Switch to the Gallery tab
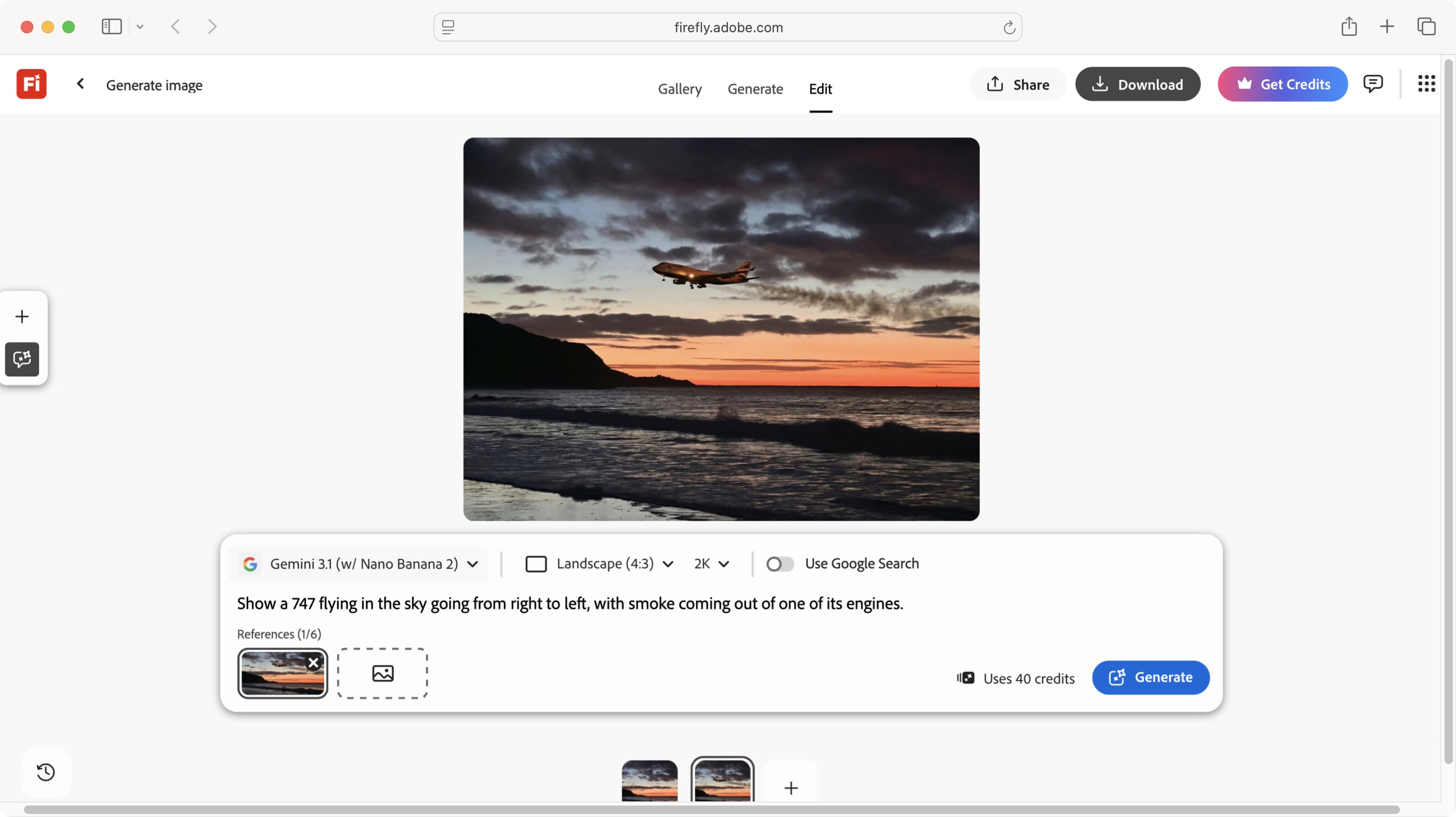The height and width of the screenshot is (817, 1456). tap(679, 89)
